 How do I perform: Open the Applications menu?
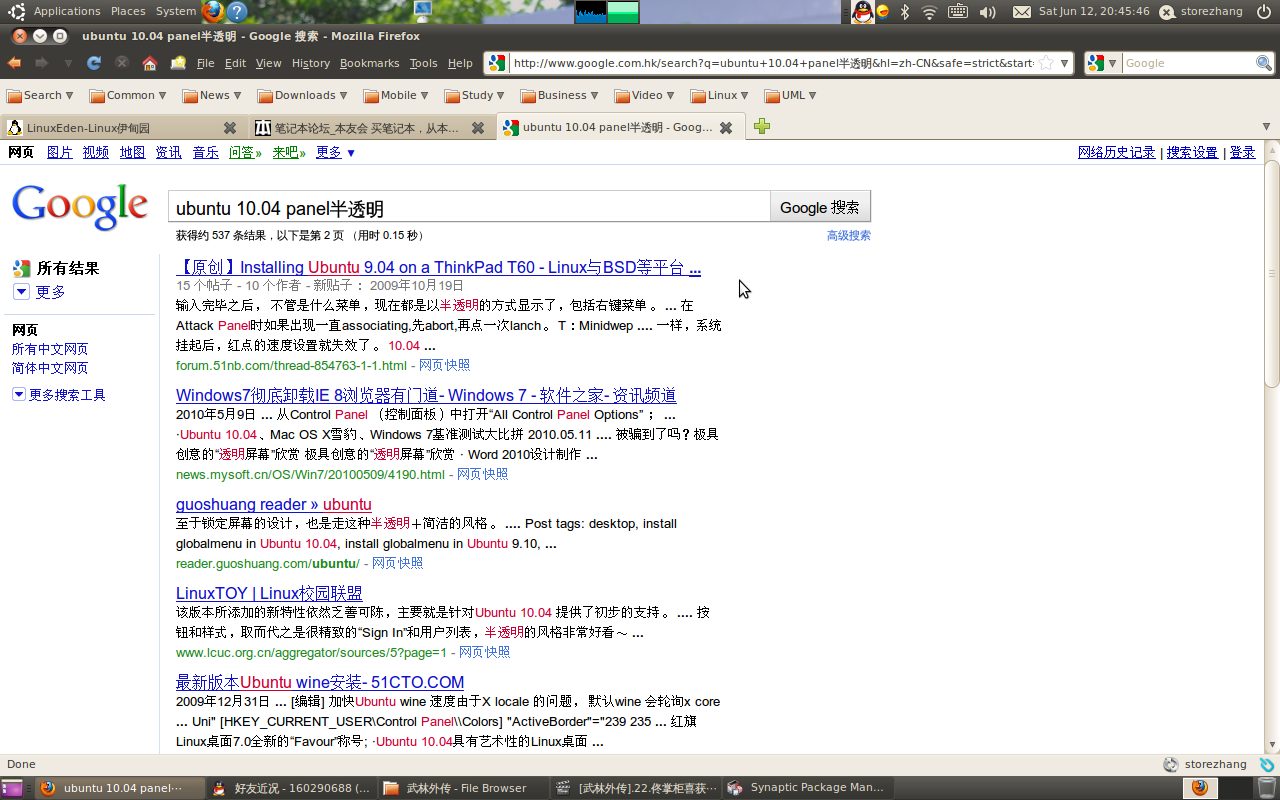click(x=67, y=11)
